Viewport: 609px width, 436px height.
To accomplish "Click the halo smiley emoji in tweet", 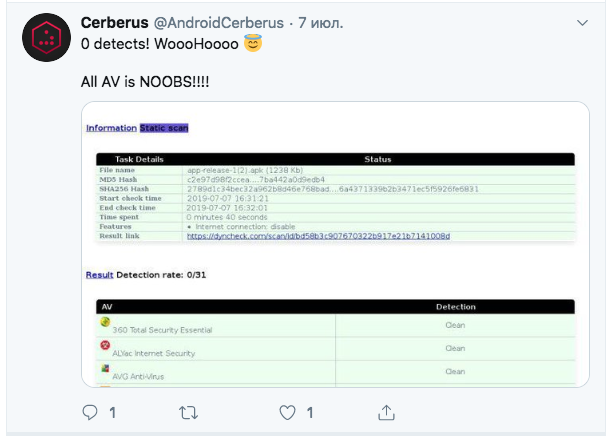I will pyautogui.click(x=253, y=44).
